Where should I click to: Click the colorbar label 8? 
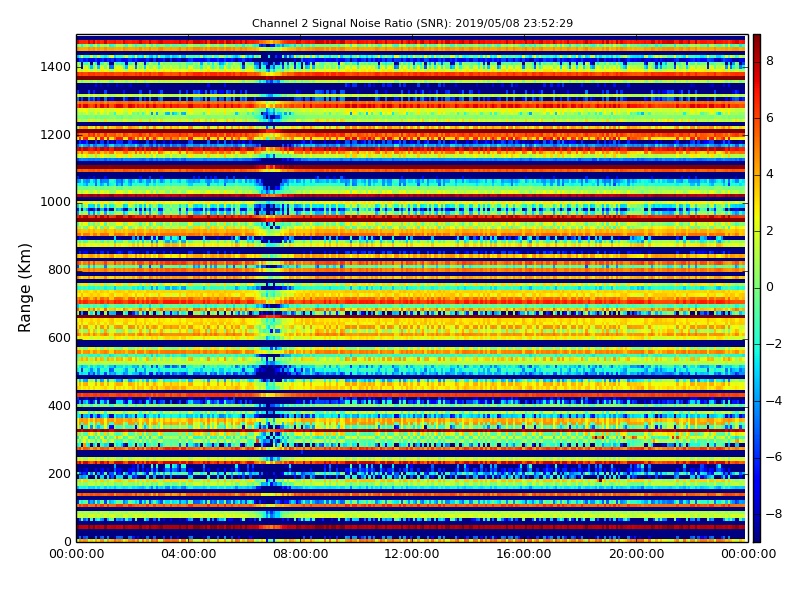pyautogui.click(x=770, y=61)
